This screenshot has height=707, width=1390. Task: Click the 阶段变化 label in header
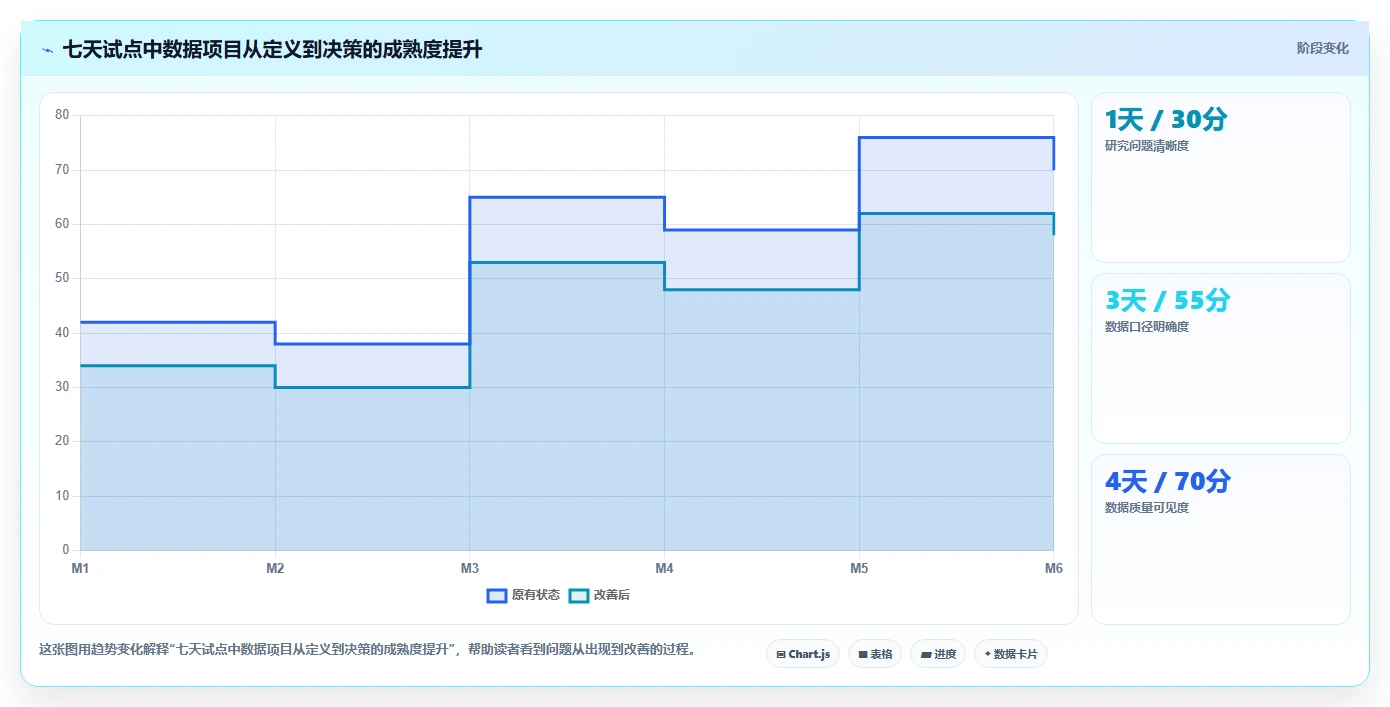point(1323,48)
